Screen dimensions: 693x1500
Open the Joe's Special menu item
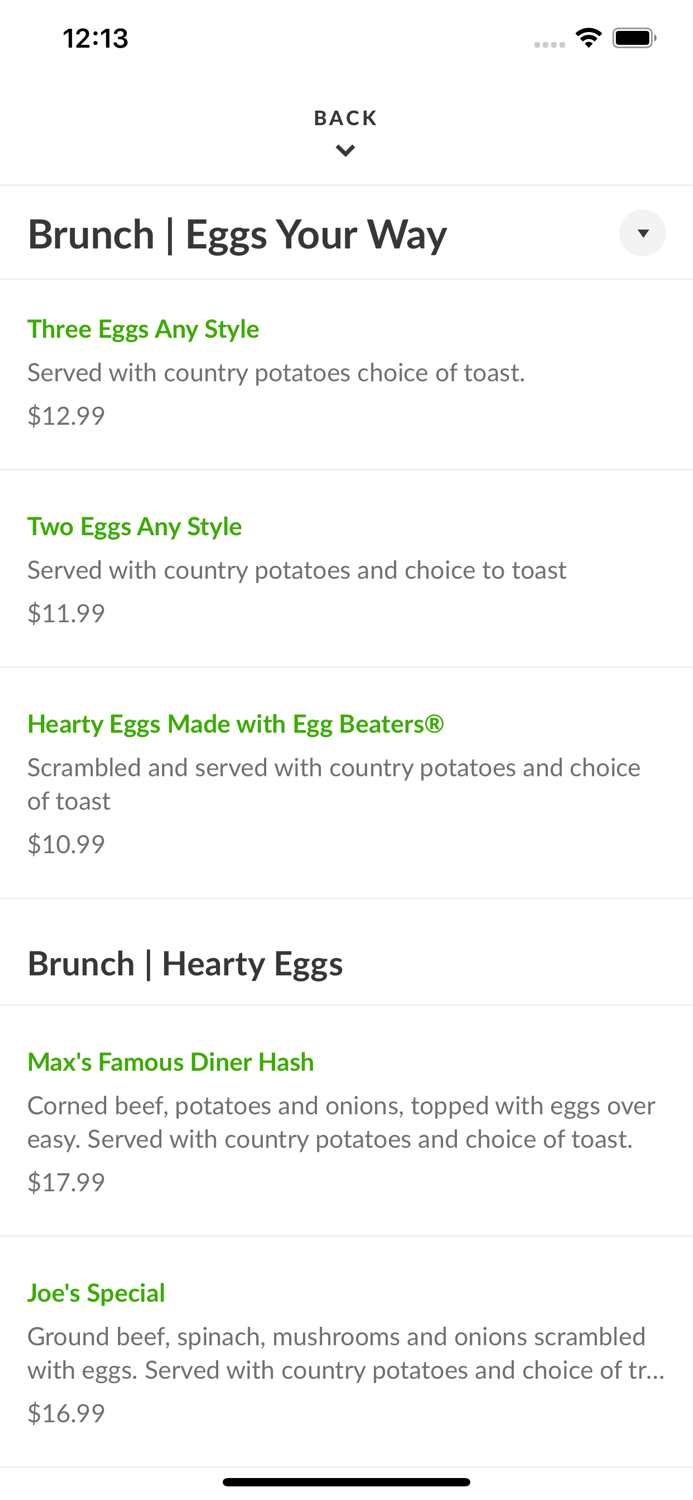(96, 1293)
